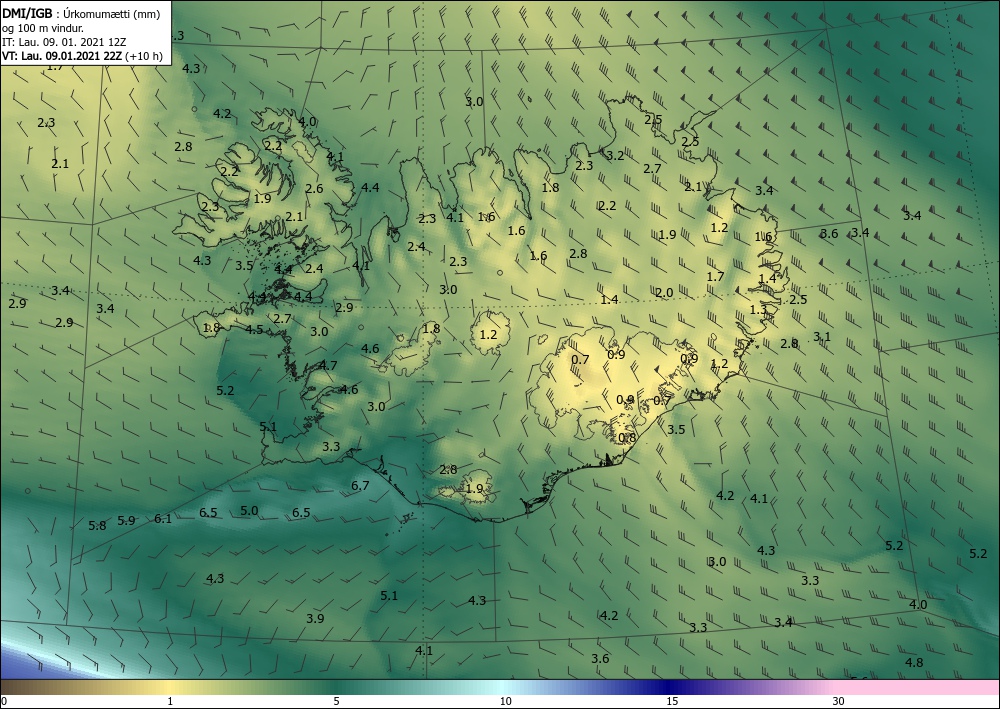
Task: Click the '10' tick on the color scale
Action: pyautogui.click(x=505, y=701)
